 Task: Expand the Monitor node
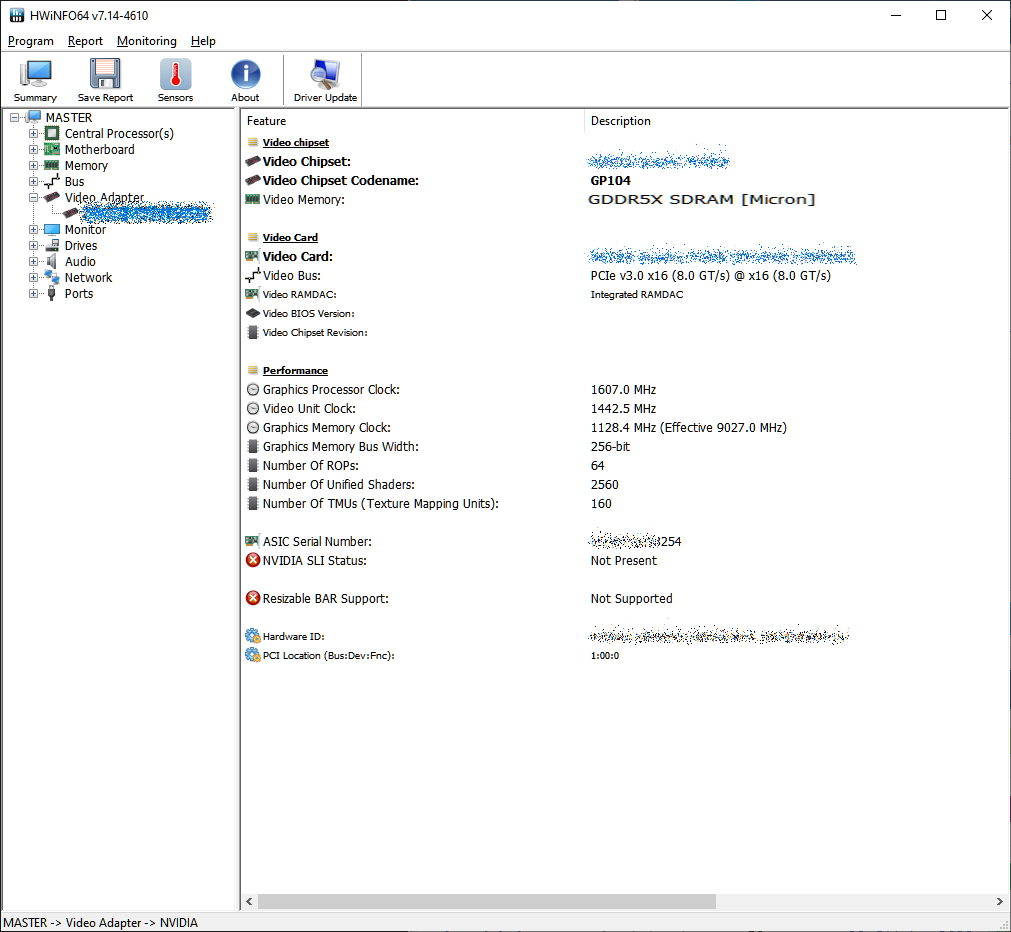pos(34,230)
